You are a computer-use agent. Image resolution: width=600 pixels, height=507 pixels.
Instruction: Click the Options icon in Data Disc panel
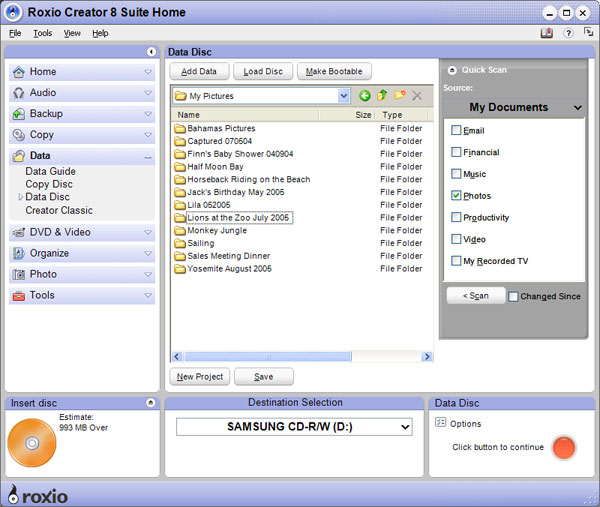click(441, 423)
